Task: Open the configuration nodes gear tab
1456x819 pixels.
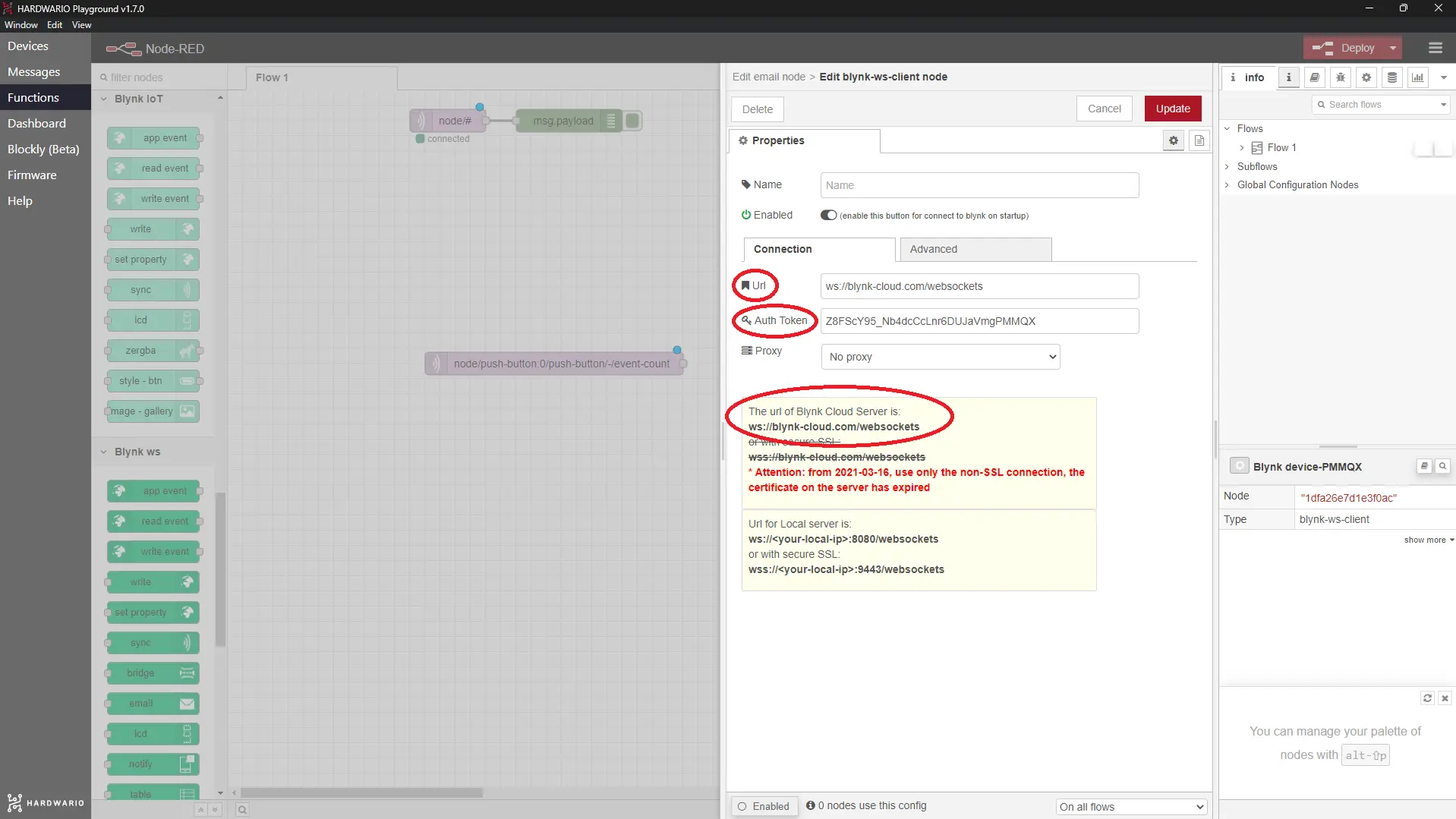Action: pyautogui.click(x=1366, y=77)
